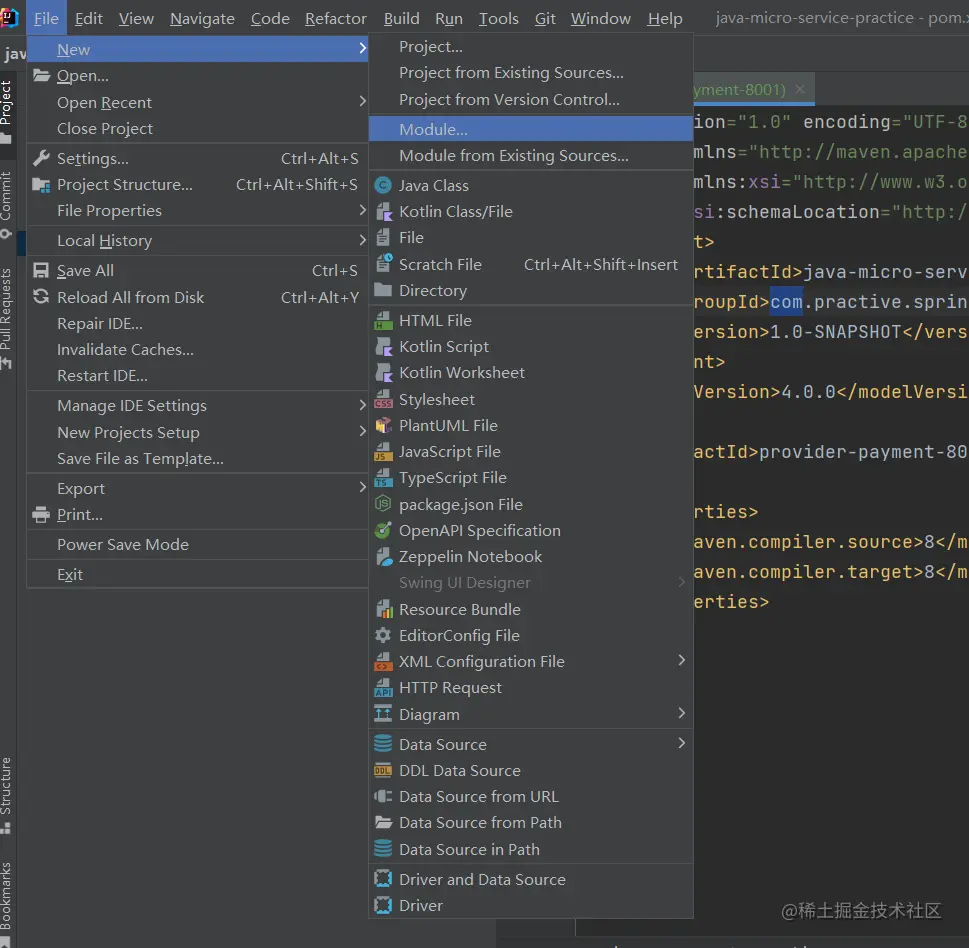Select Module from Existing Sources...

coord(531,156)
